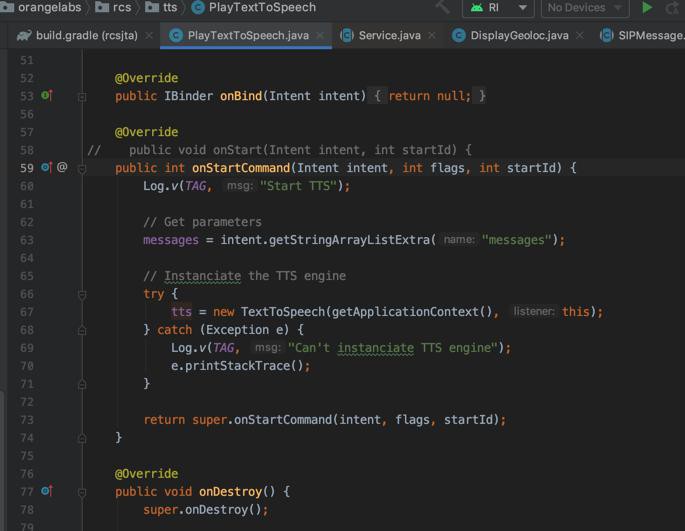This screenshot has width=685, height=531.
Task: Click the @ annotation gutter icon on line 59
Action: pyautogui.click(x=62, y=167)
